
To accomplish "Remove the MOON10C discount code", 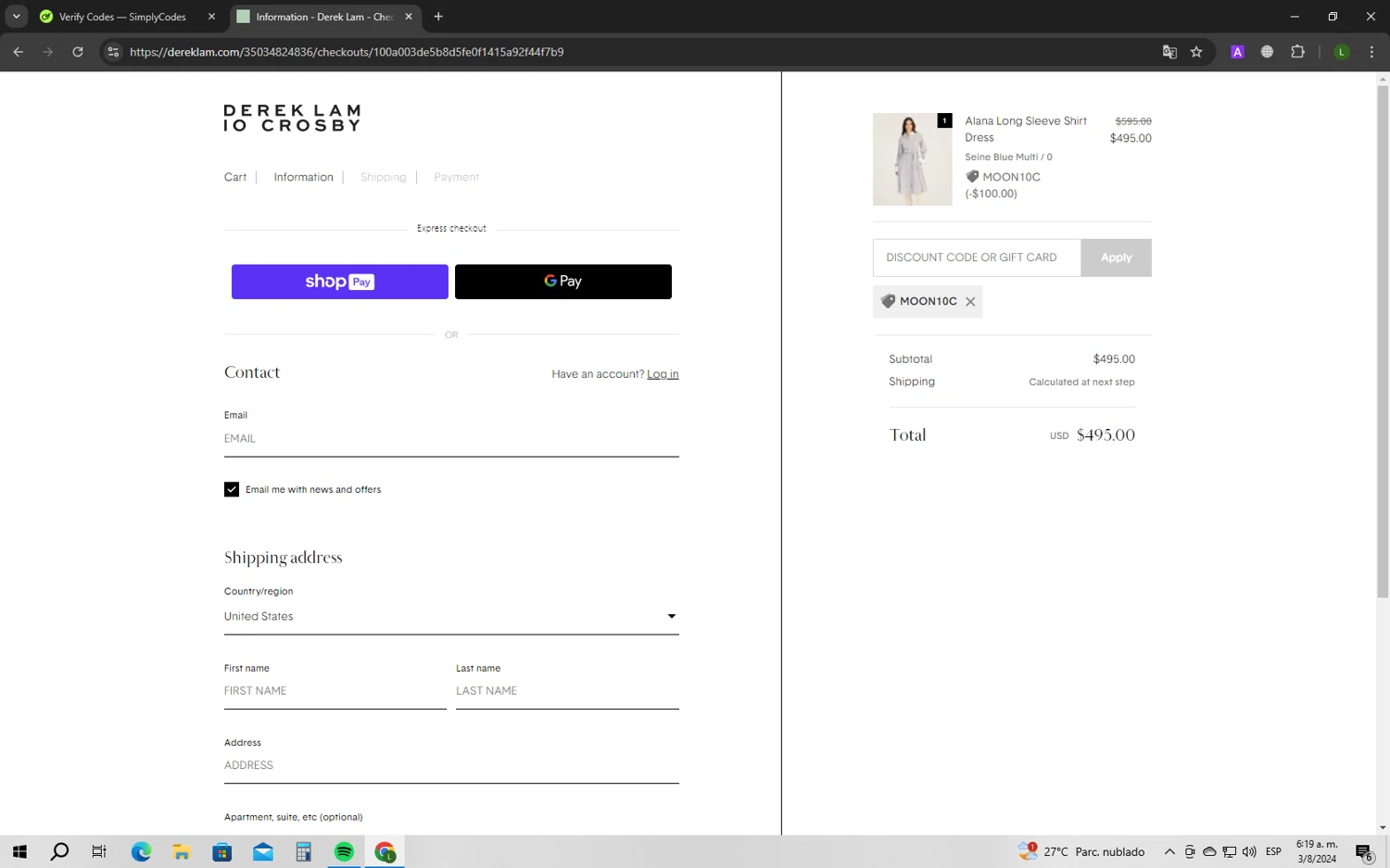I will (x=970, y=302).
